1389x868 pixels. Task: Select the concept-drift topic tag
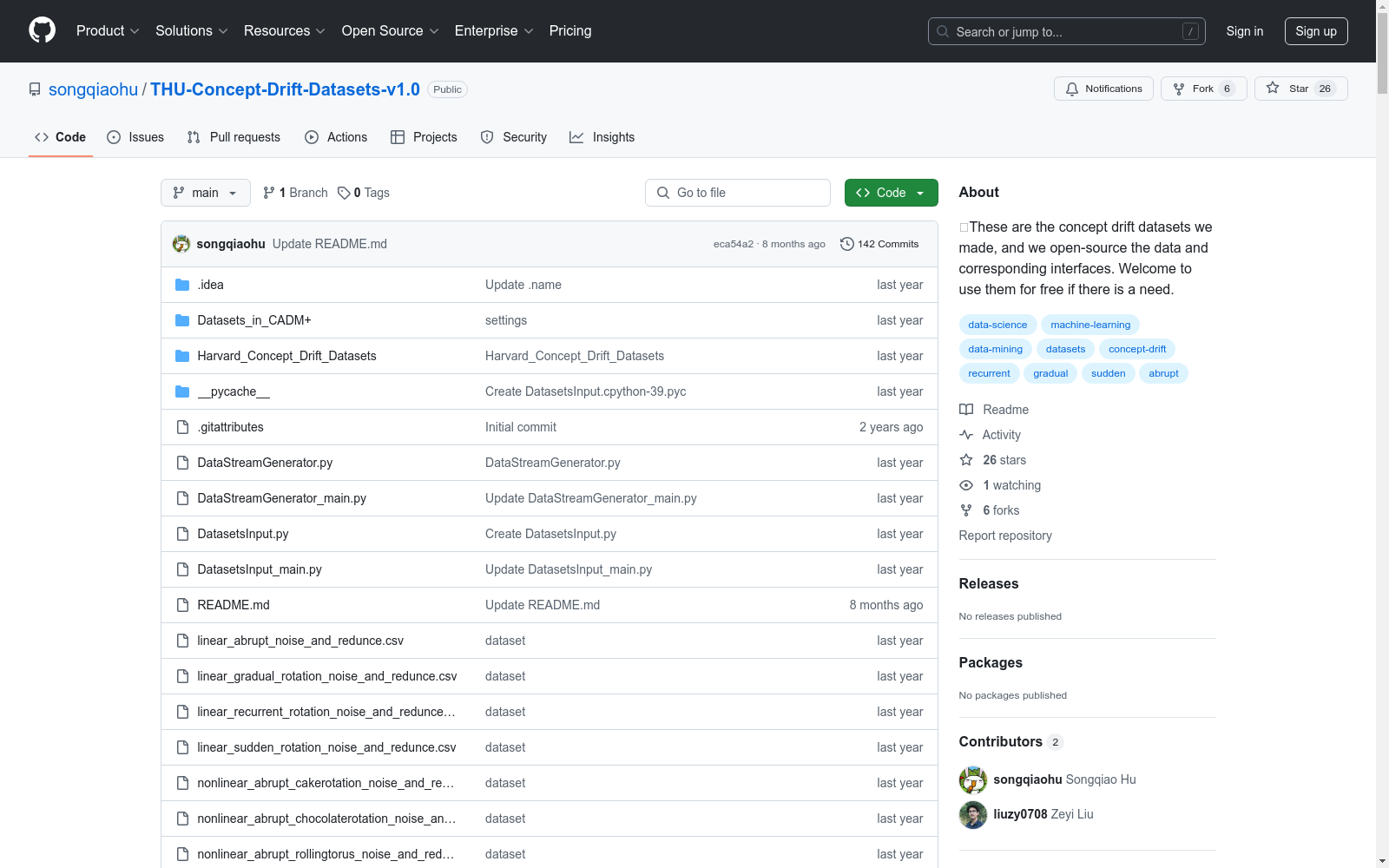pyautogui.click(x=1137, y=349)
